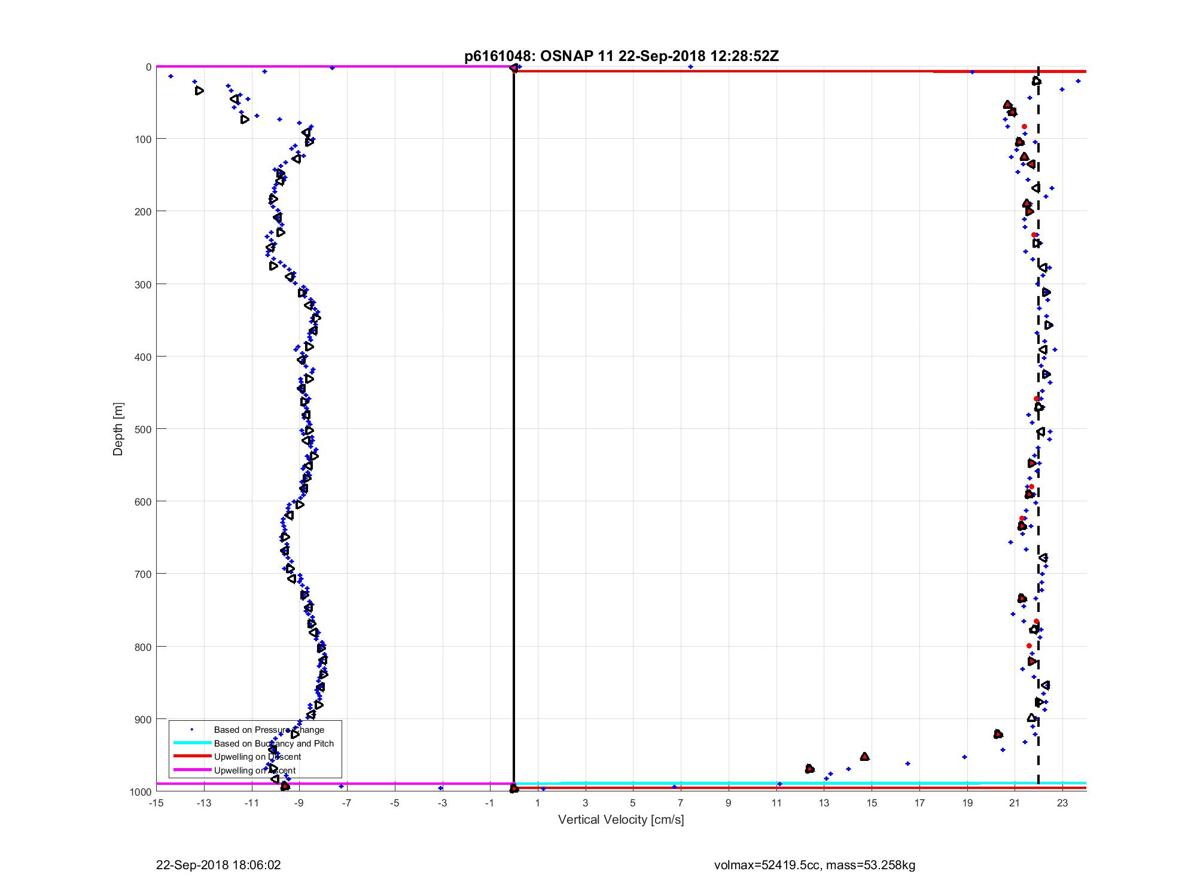Screen dimensions: 1200x889
Task: Click the x-axis tick label 19
Action: tap(967, 803)
